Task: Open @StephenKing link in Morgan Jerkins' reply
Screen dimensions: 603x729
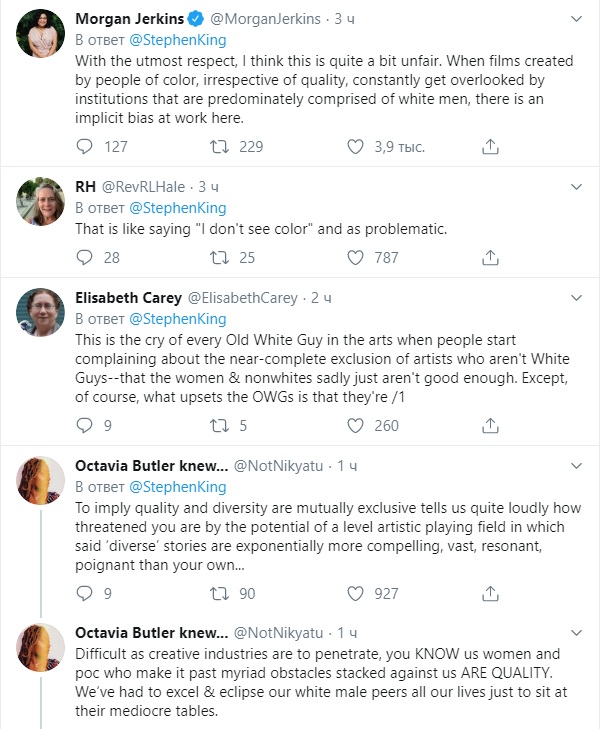Action: coord(178,40)
